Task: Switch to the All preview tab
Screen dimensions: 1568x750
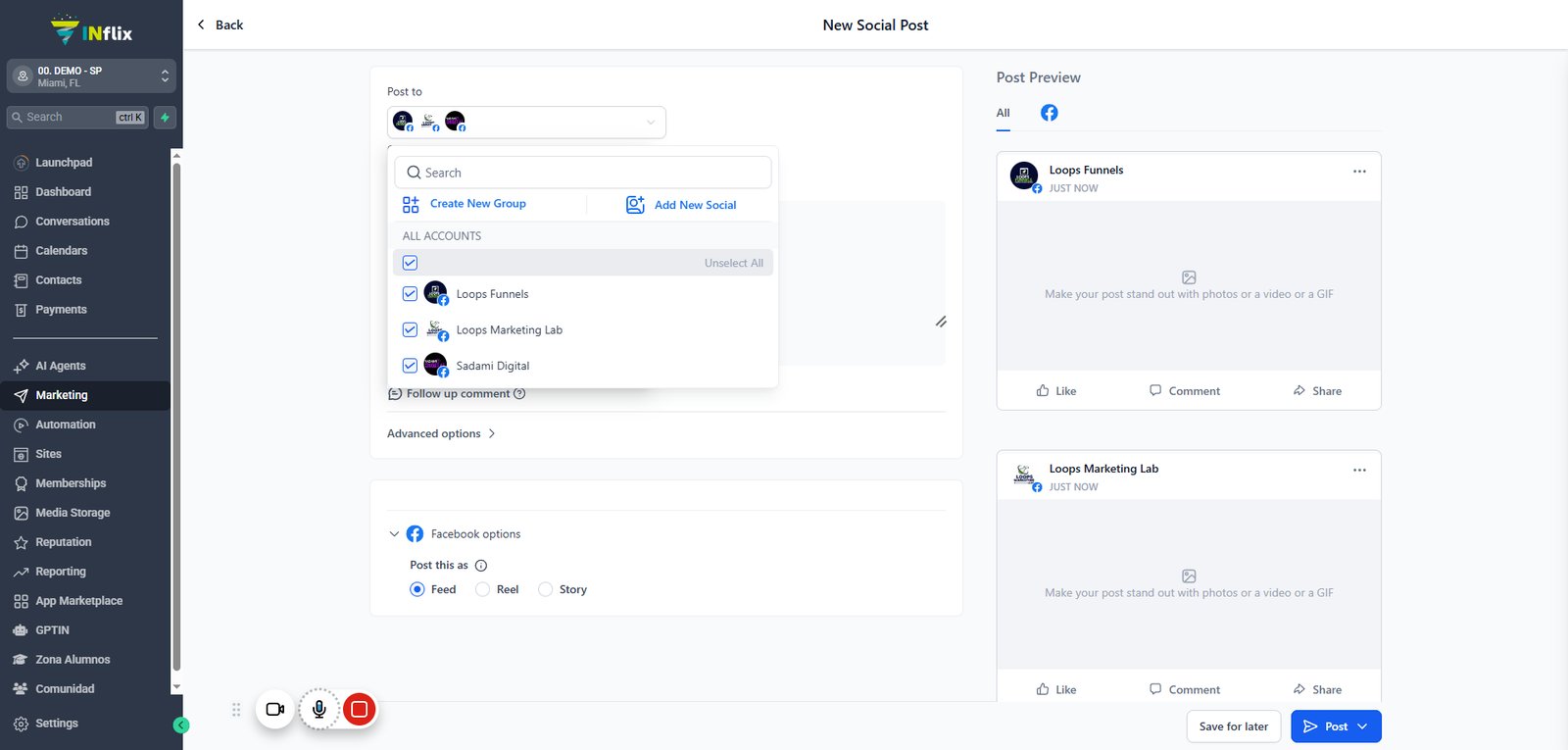Action: (1003, 114)
